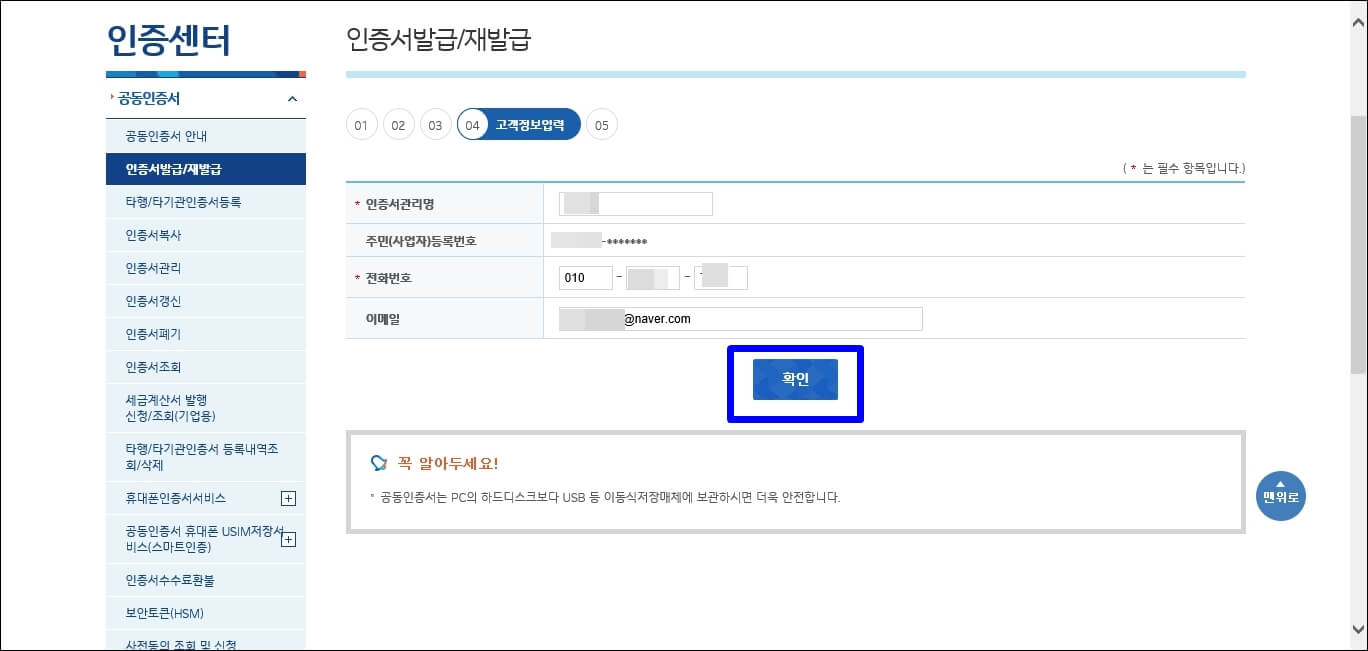Screen dimensions: 1368x651
Task: Click the 꼭 알아두세요! notice icon
Action: click(x=378, y=463)
